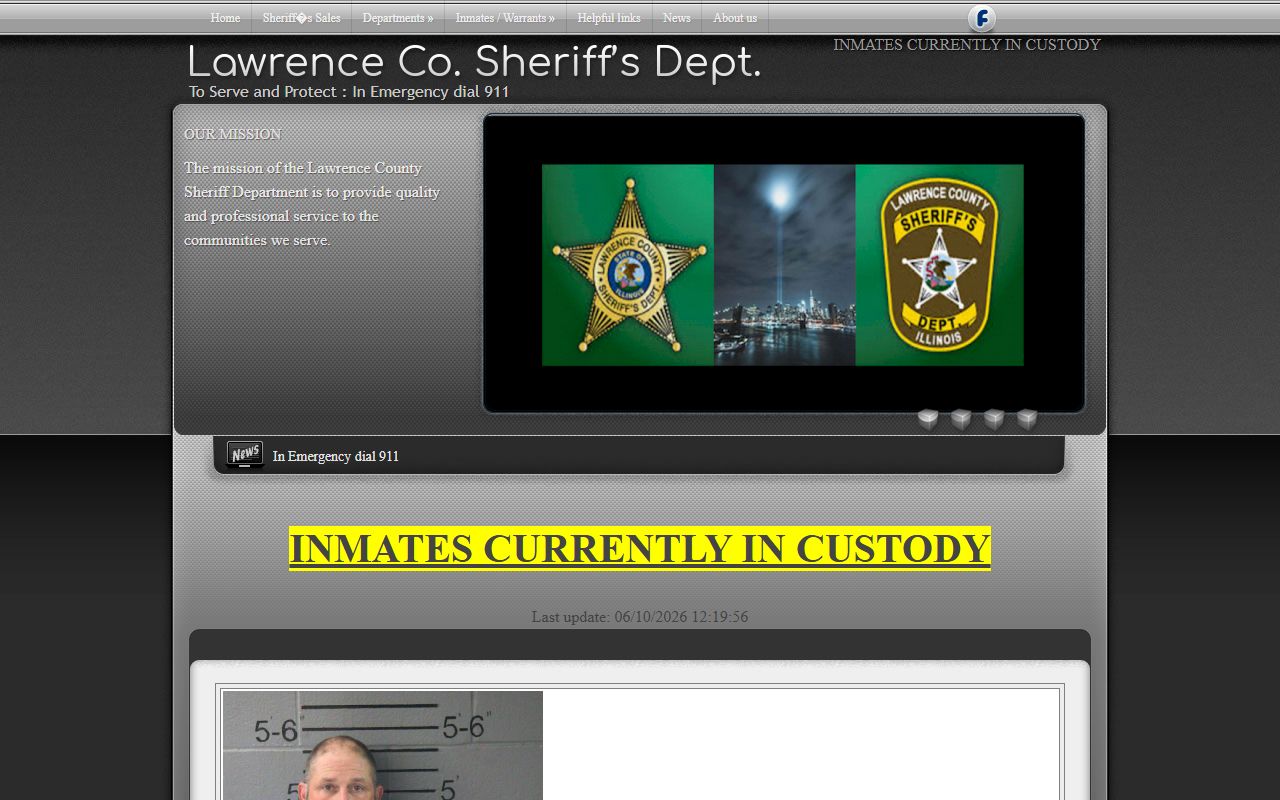
Task: Open the Facebook icon in header
Action: 982,18
